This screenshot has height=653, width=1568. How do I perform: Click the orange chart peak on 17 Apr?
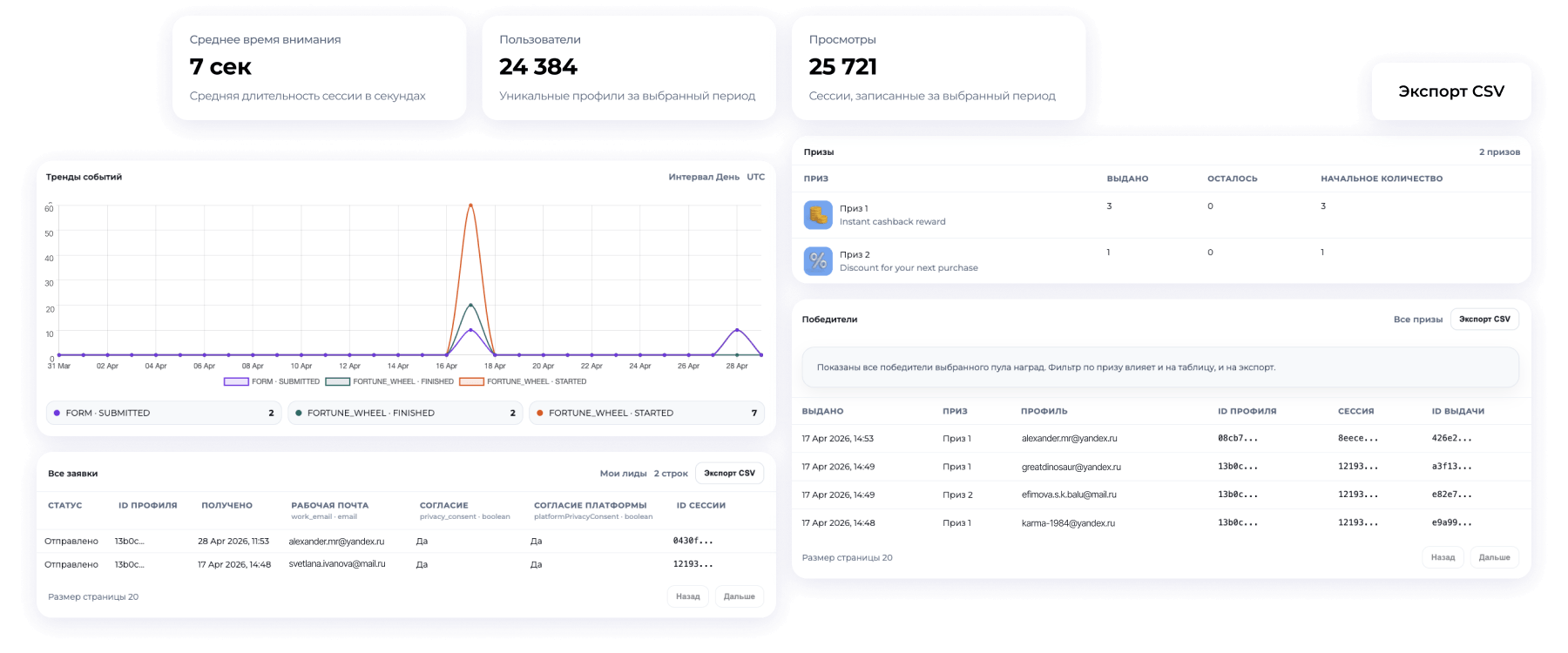pyautogui.click(x=470, y=205)
